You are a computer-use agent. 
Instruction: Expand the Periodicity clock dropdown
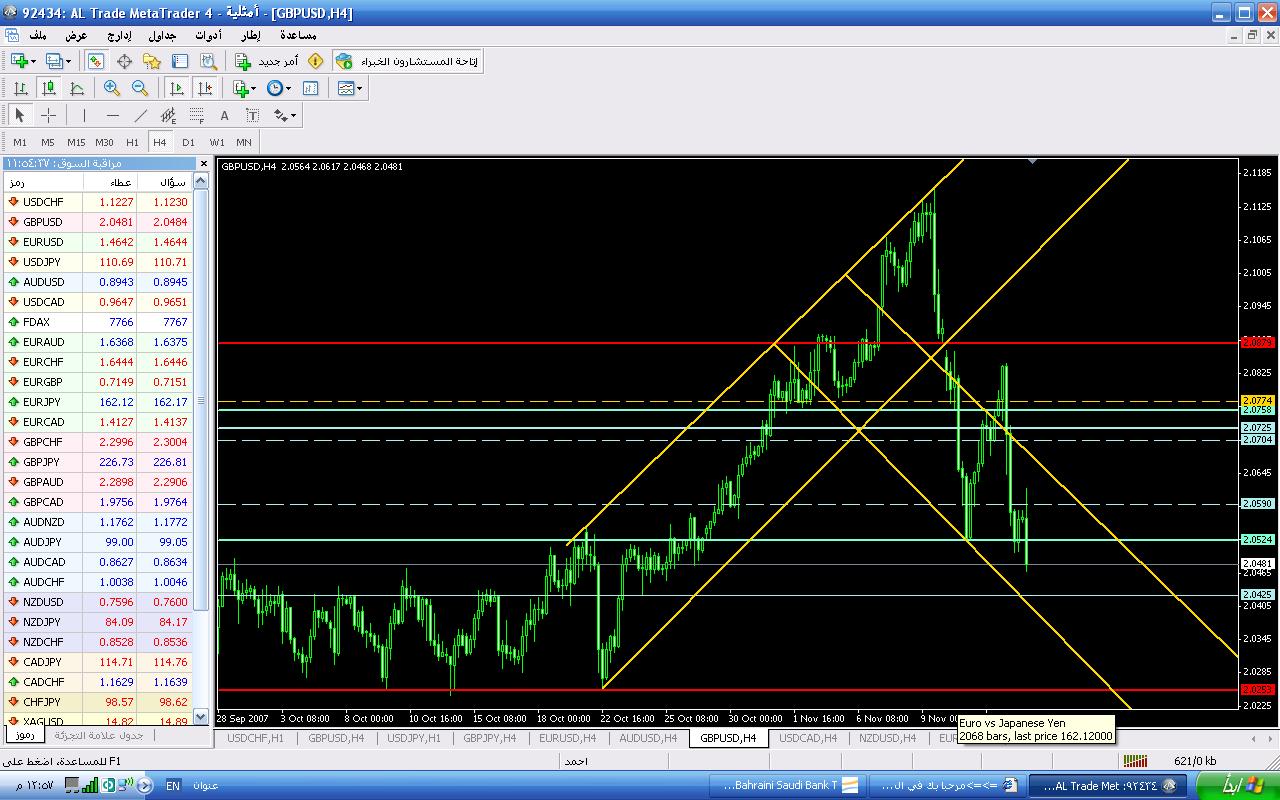pos(288,88)
